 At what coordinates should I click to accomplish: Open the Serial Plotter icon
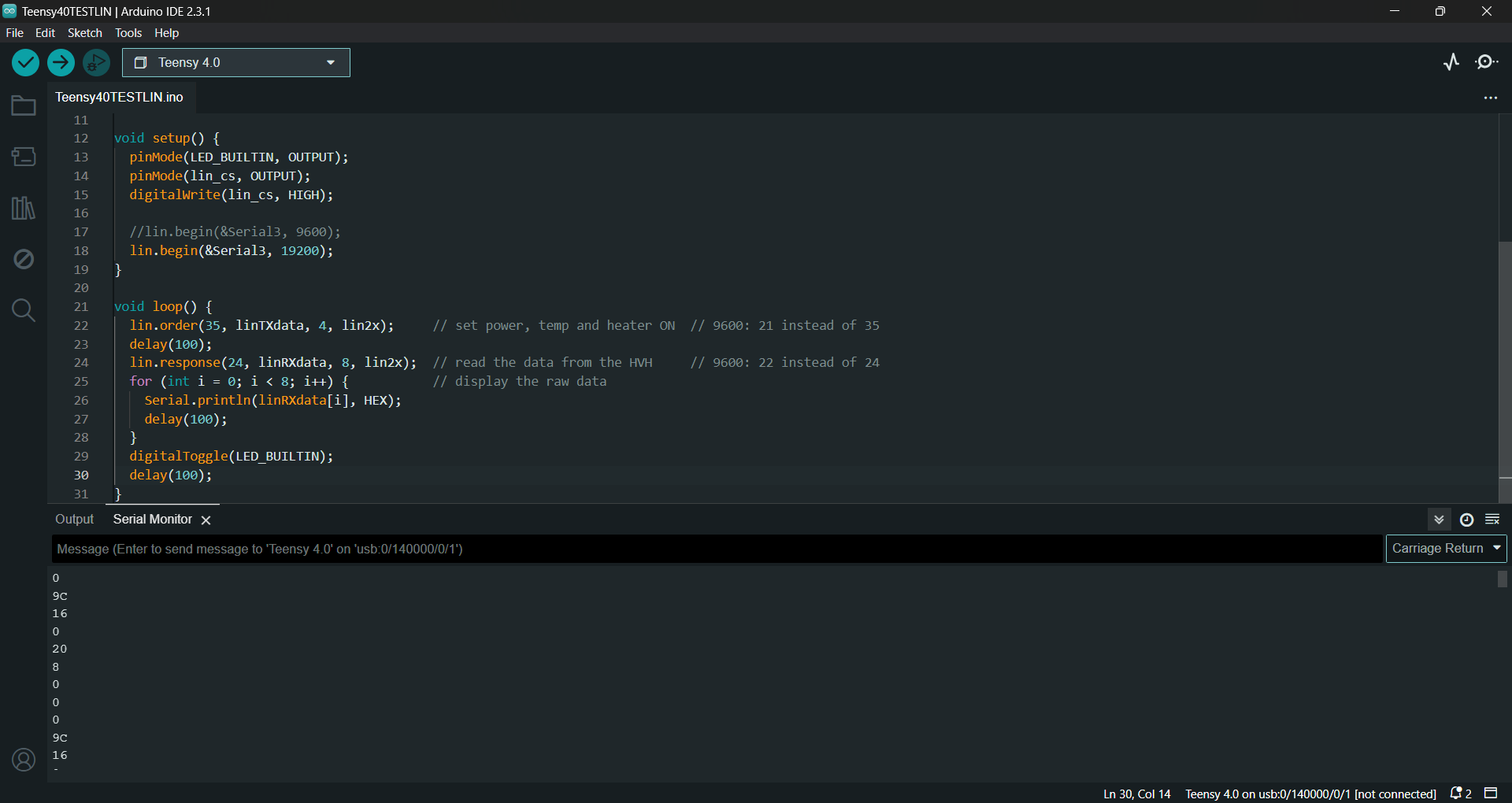coord(1451,62)
